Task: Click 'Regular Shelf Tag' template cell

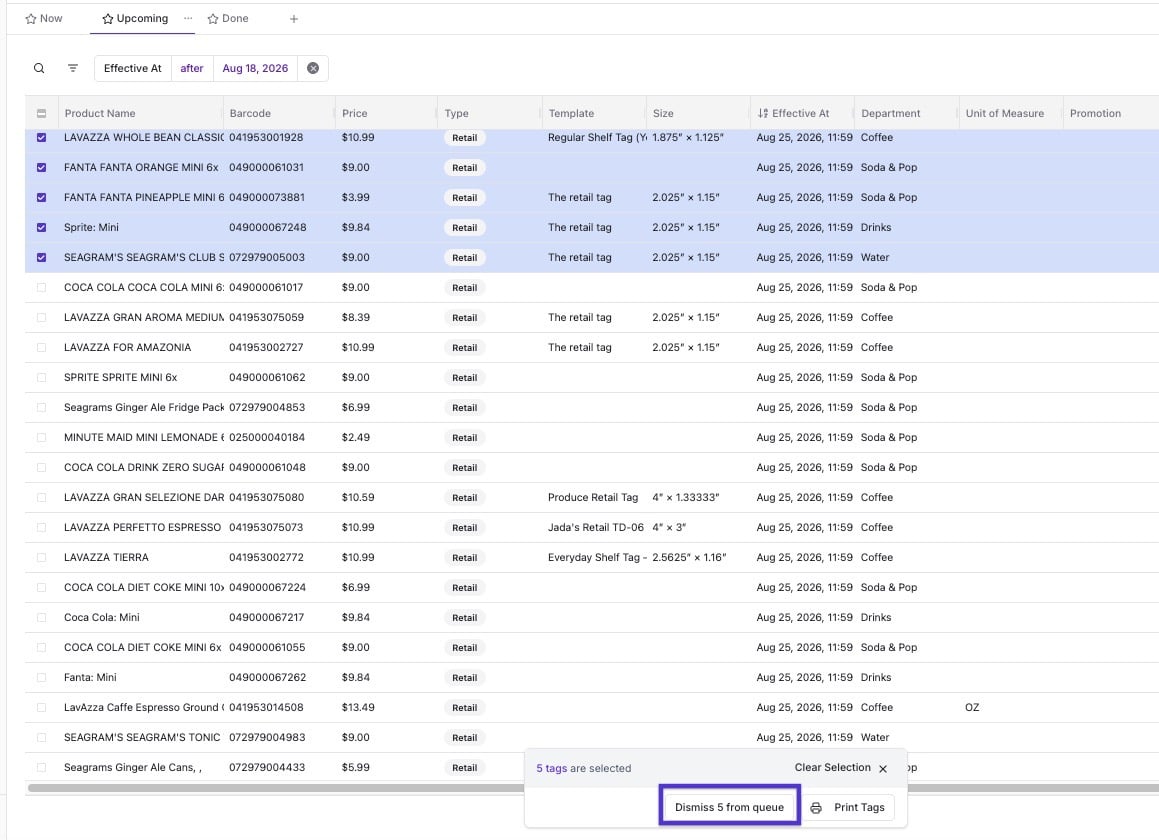Action: [x=597, y=138]
